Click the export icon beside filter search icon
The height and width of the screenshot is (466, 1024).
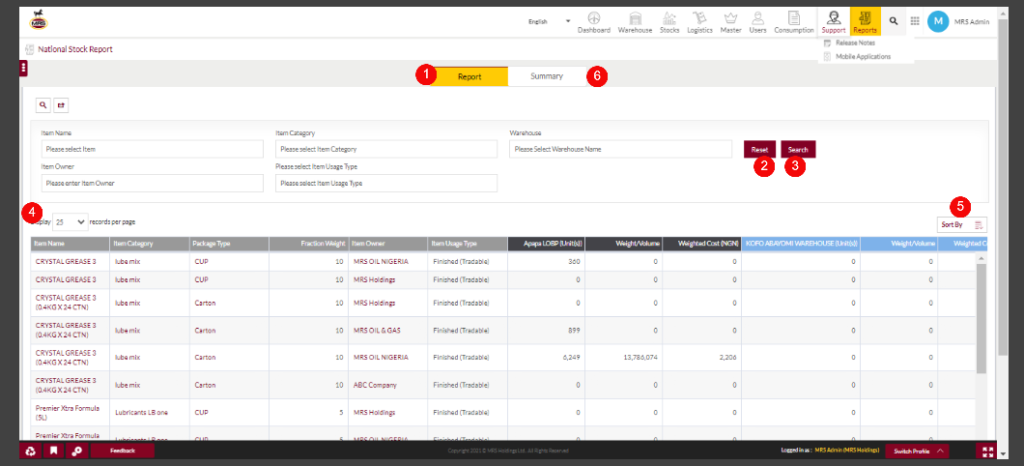pyautogui.click(x=61, y=104)
